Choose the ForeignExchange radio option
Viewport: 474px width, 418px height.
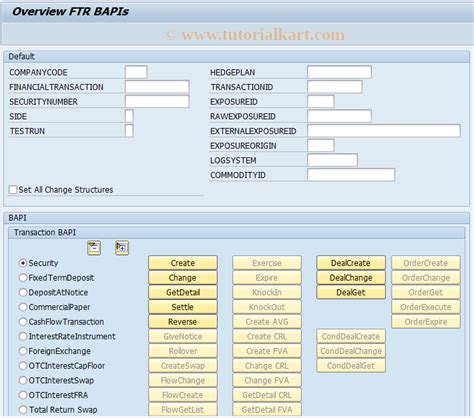click(23, 351)
